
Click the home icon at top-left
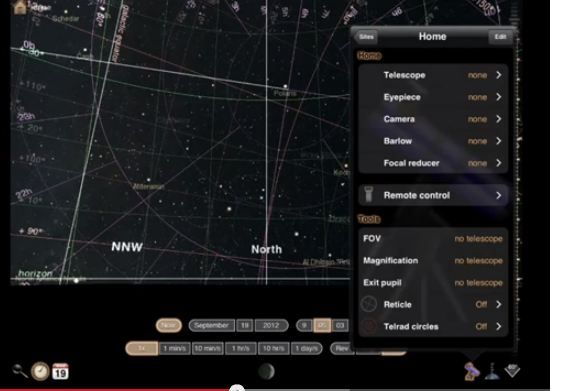[x=20, y=7]
